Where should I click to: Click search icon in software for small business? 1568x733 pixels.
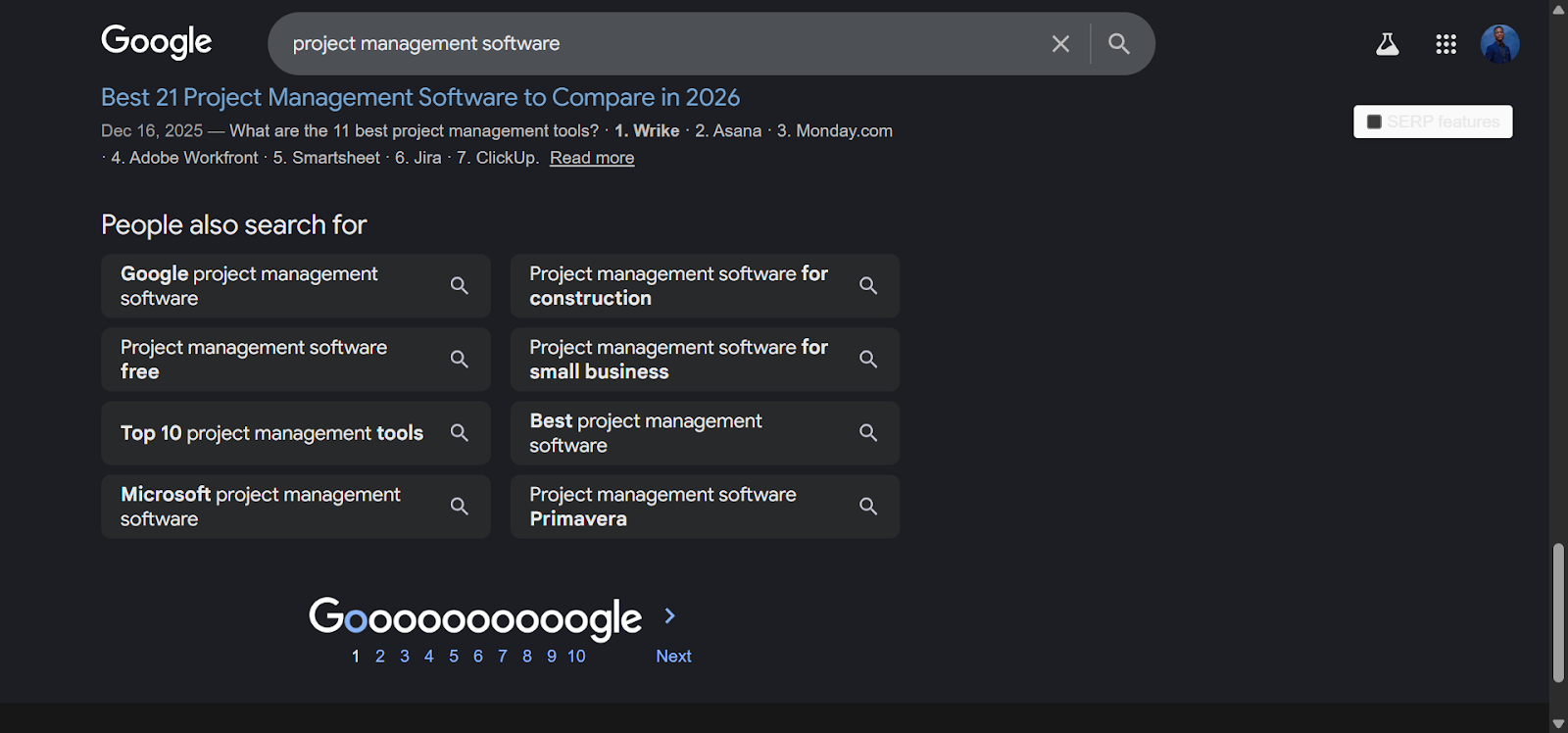pyautogui.click(x=868, y=359)
